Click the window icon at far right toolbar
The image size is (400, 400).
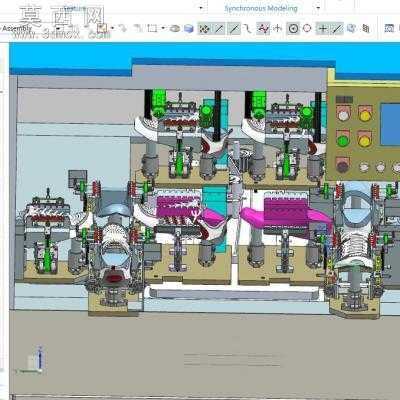pos(389,28)
